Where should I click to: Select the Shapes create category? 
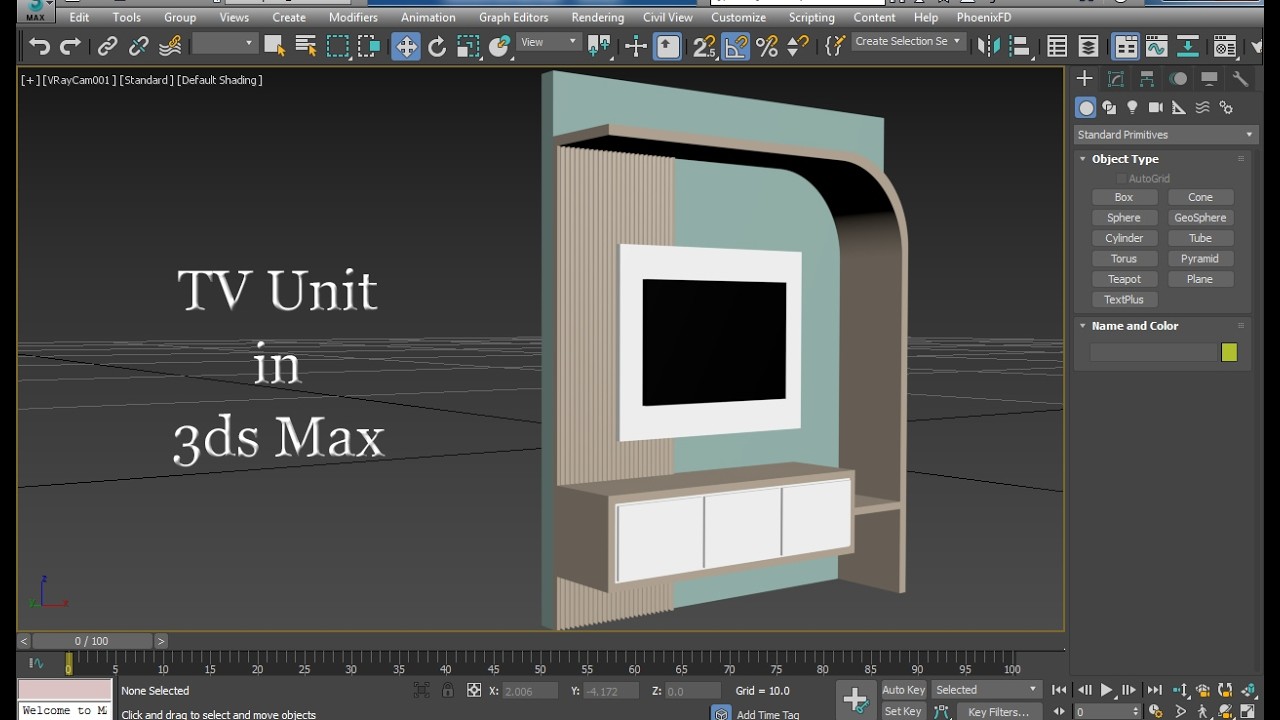(x=1109, y=107)
